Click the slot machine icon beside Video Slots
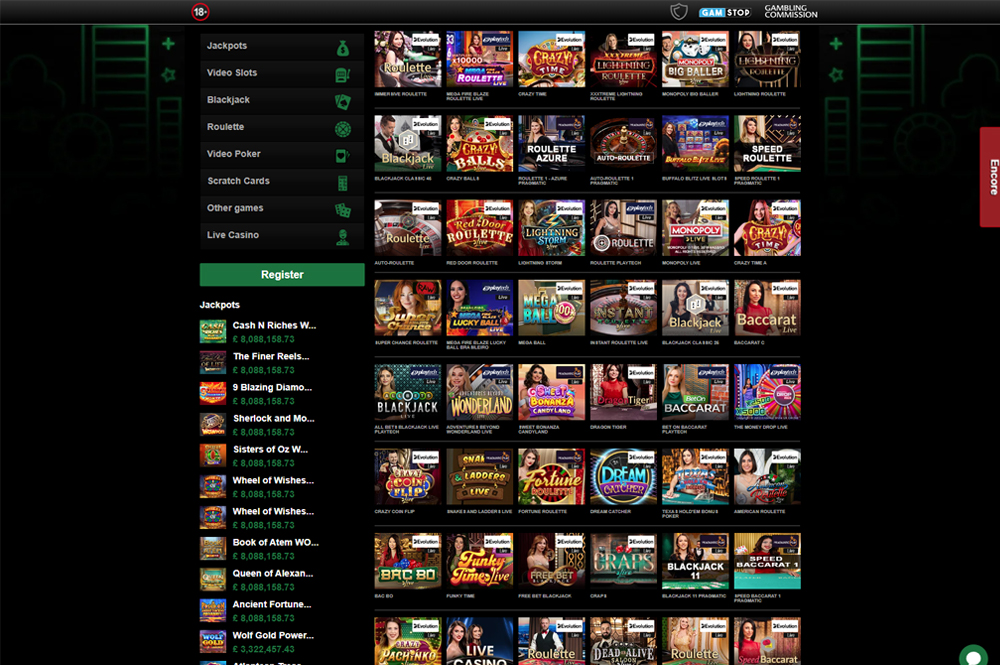 (x=342, y=75)
